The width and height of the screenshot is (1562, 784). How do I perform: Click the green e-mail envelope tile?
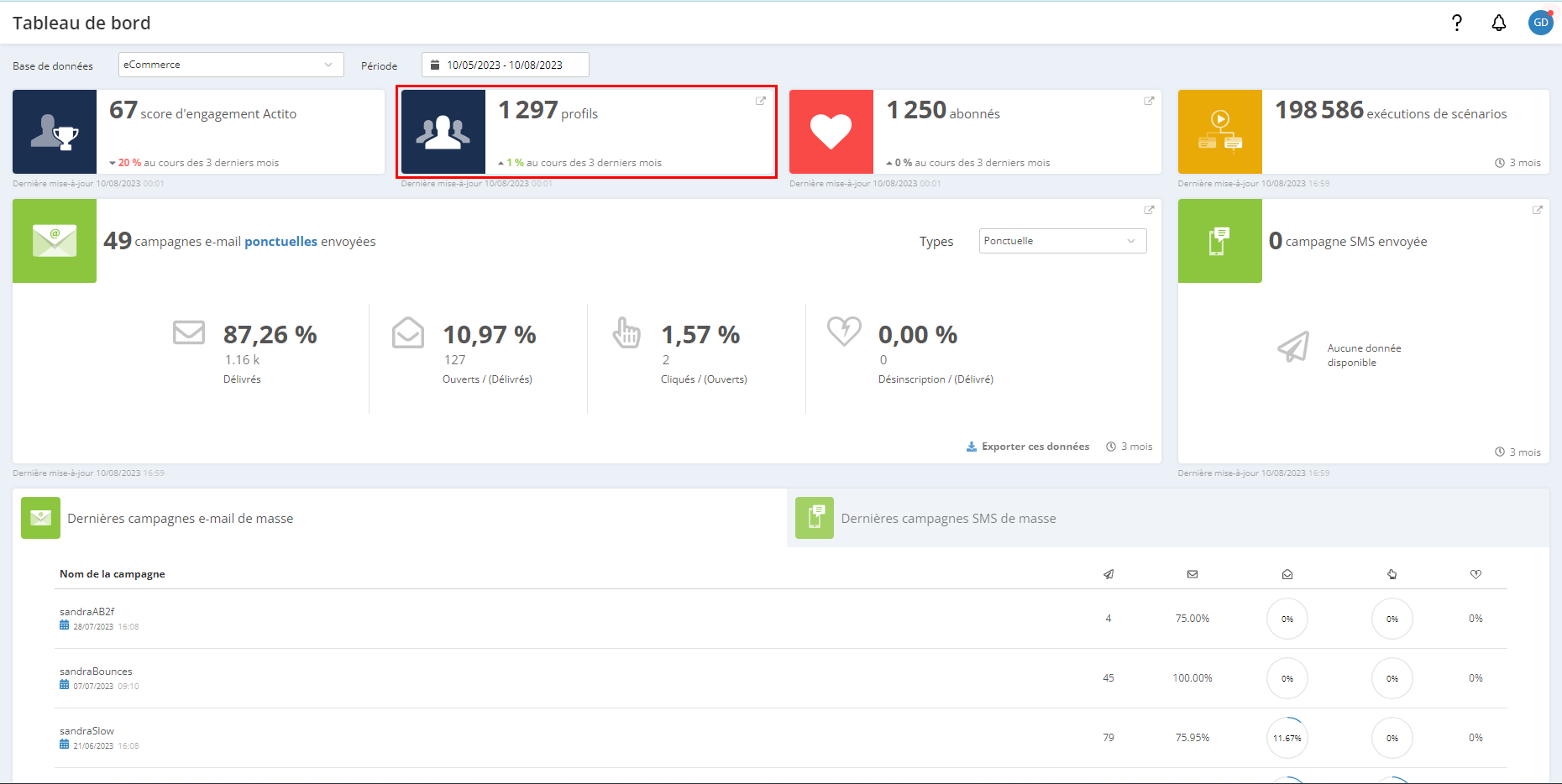(x=55, y=241)
